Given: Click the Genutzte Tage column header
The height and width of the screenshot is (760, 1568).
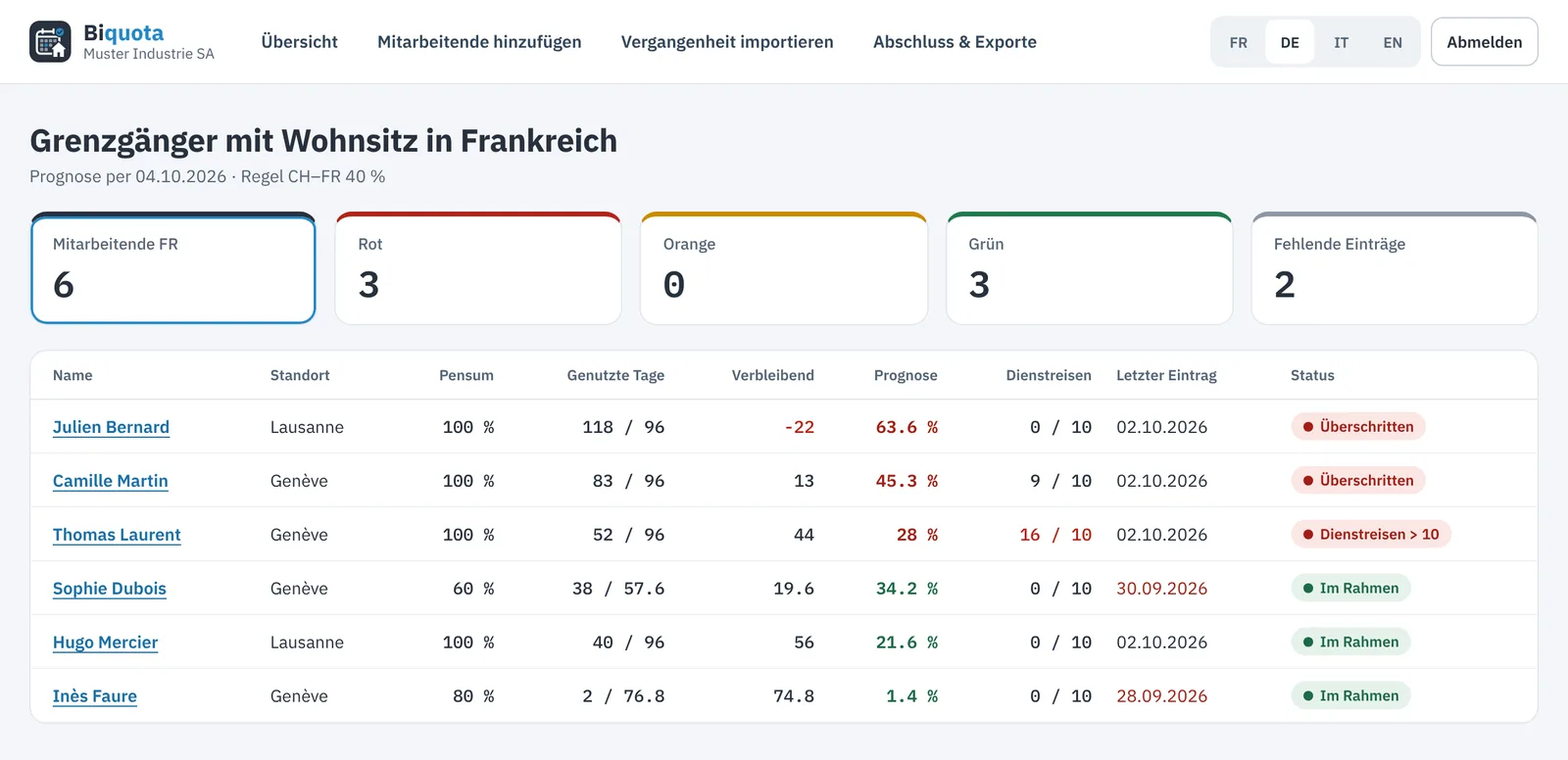Looking at the screenshot, I should 615,375.
